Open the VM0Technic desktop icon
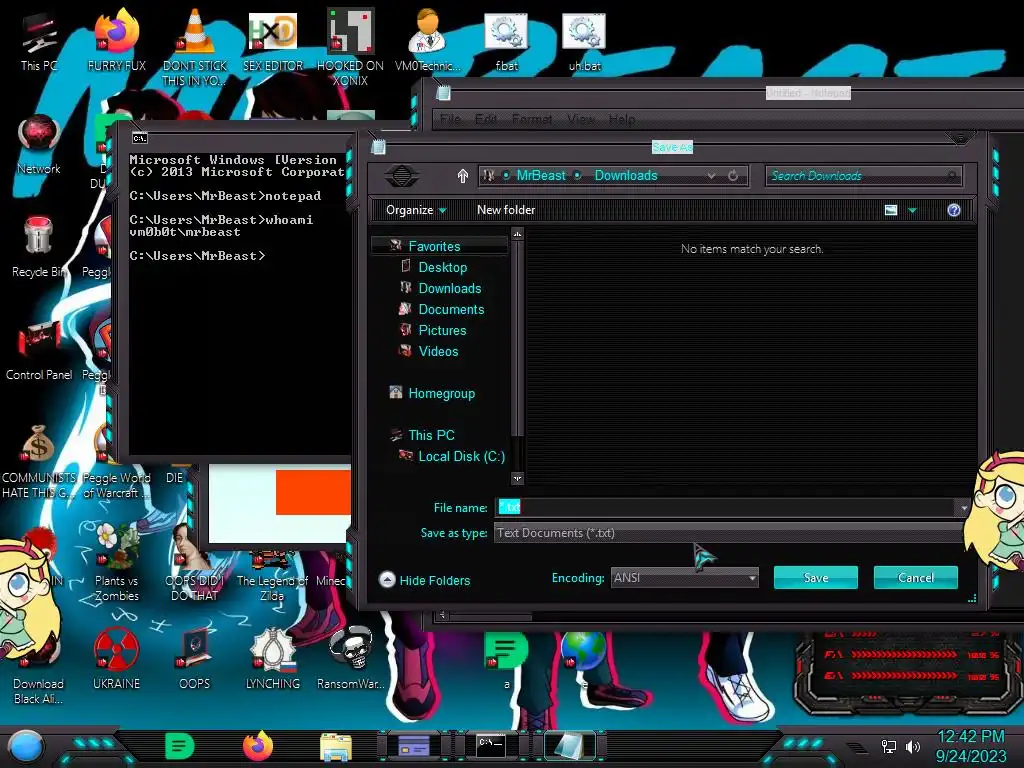1024x768 pixels. (x=428, y=40)
